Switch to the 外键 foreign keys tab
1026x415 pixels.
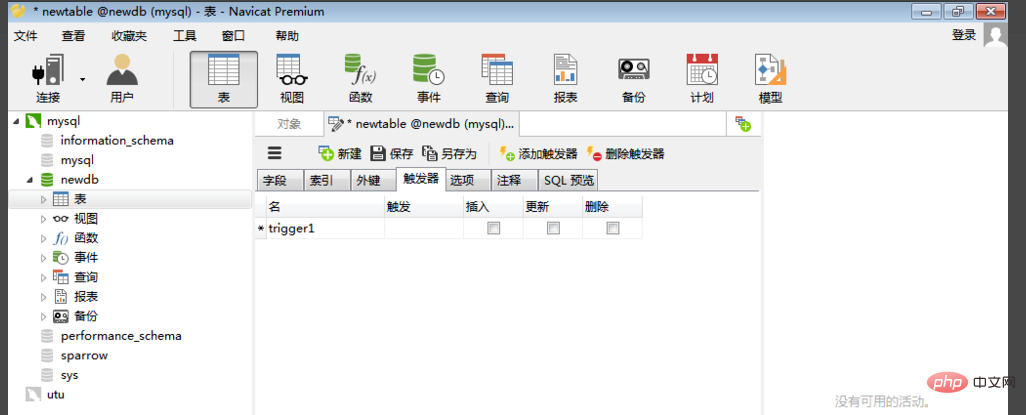373,180
